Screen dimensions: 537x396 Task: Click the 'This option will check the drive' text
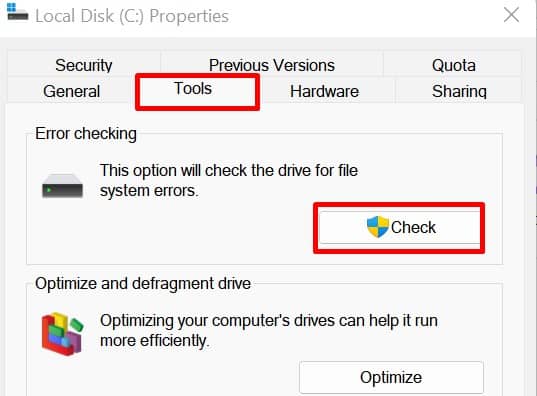pyautogui.click(x=228, y=170)
